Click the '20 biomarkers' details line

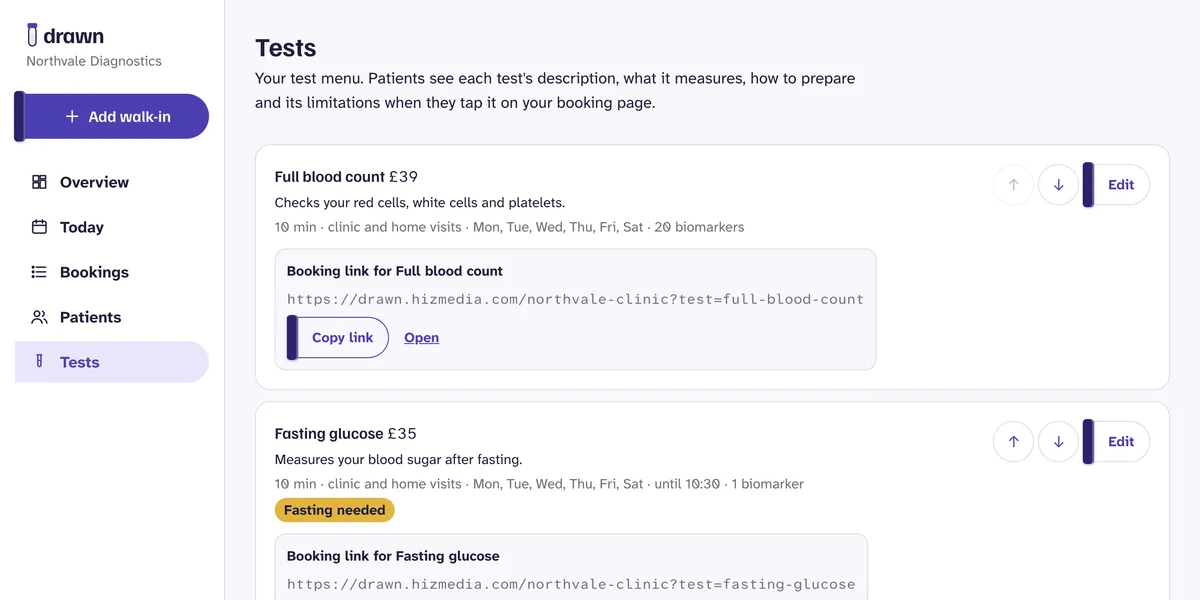[x=510, y=227]
